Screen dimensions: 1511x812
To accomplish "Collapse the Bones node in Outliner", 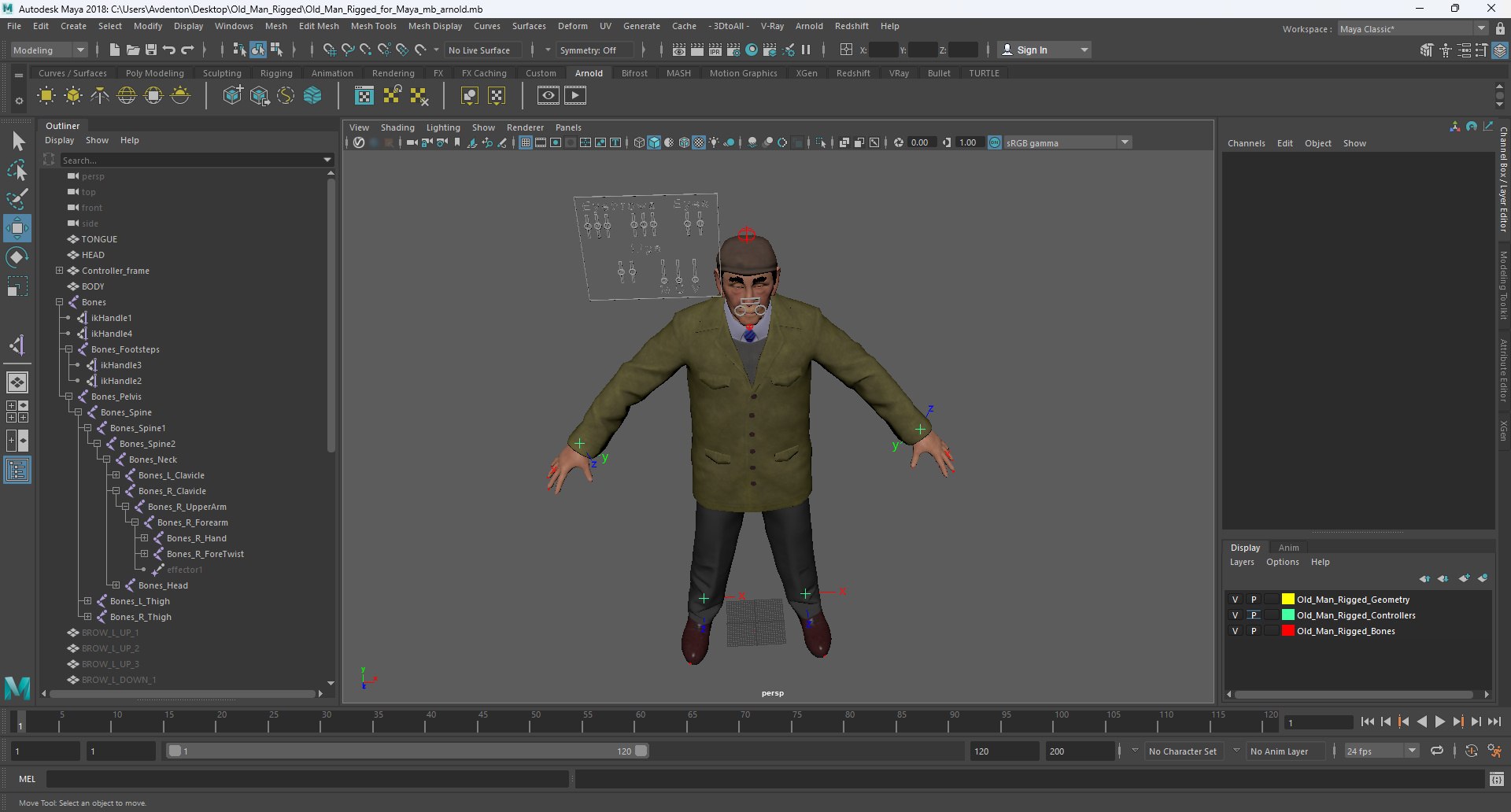I will (x=59, y=302).
